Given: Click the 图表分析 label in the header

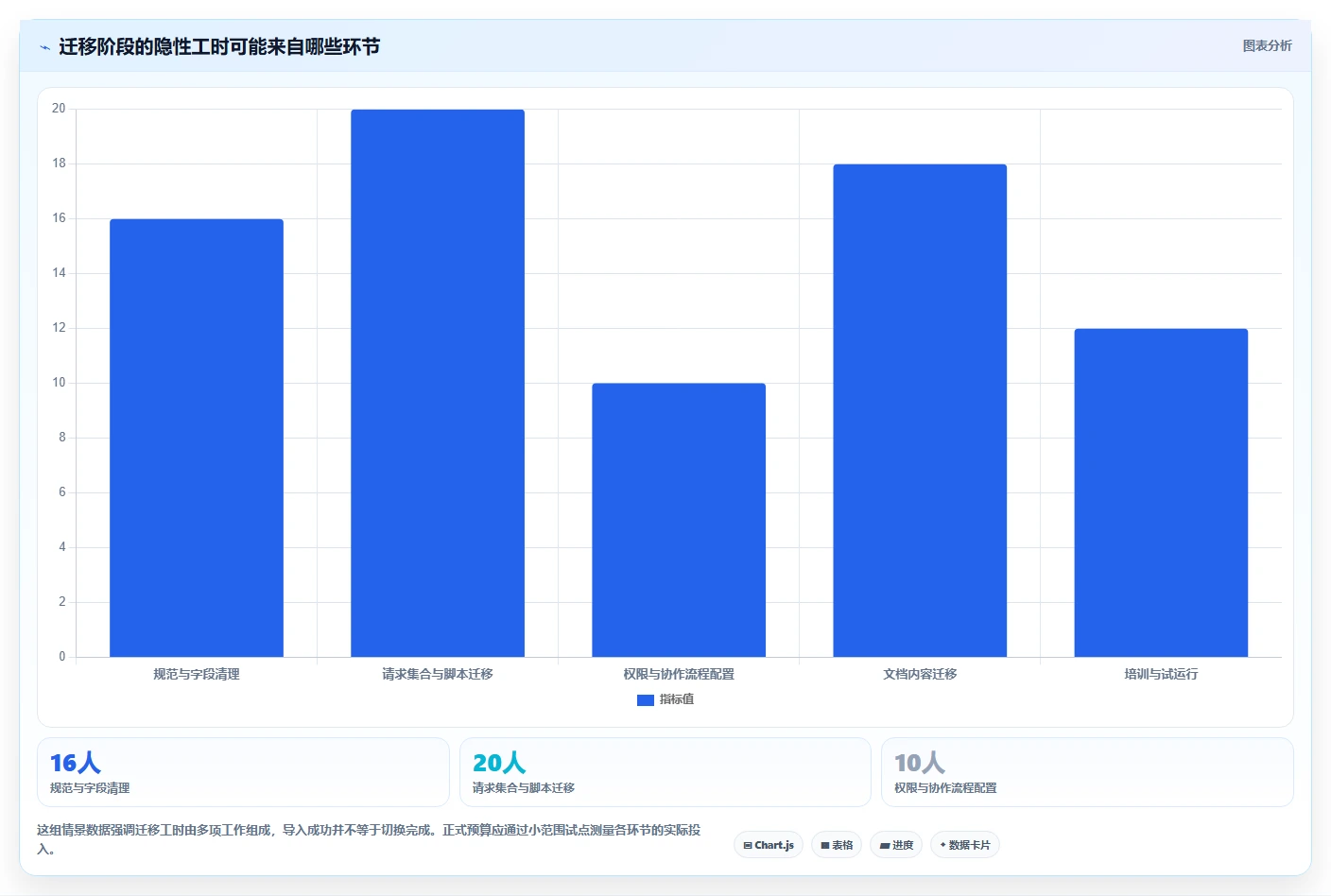Looking at the screenshot, I should (1267, 45).
